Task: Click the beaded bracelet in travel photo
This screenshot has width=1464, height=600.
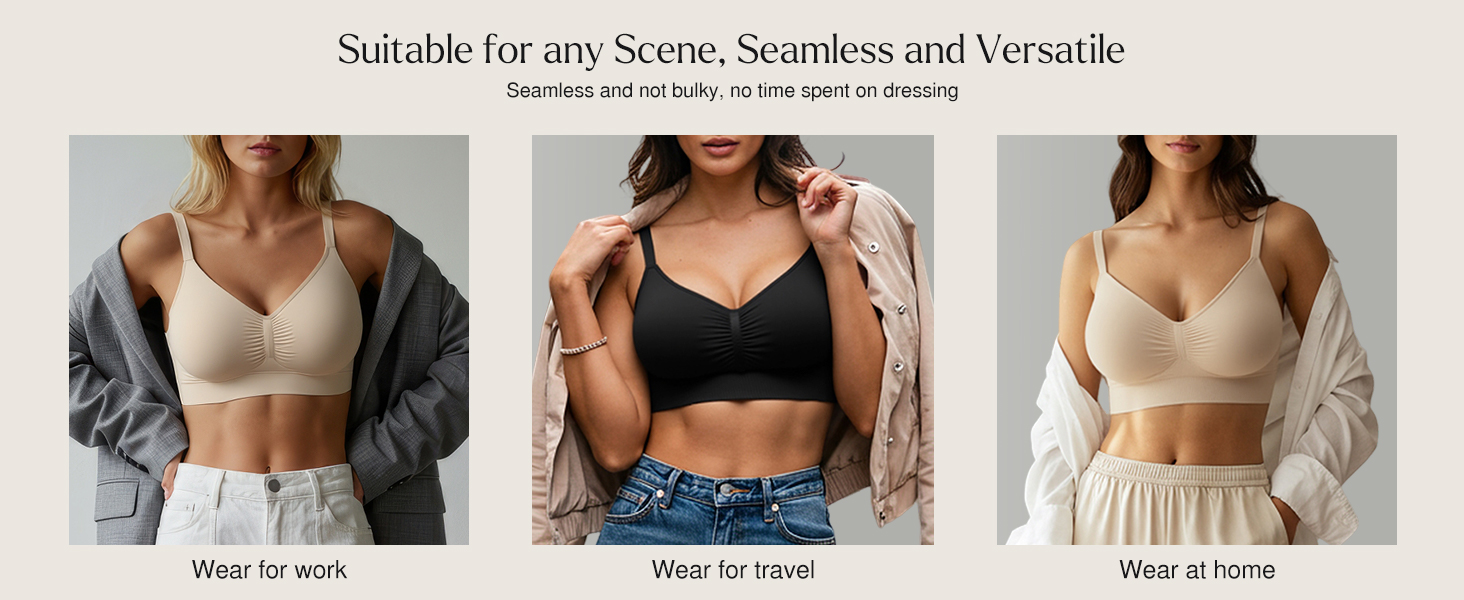Action: coord(583,346)
